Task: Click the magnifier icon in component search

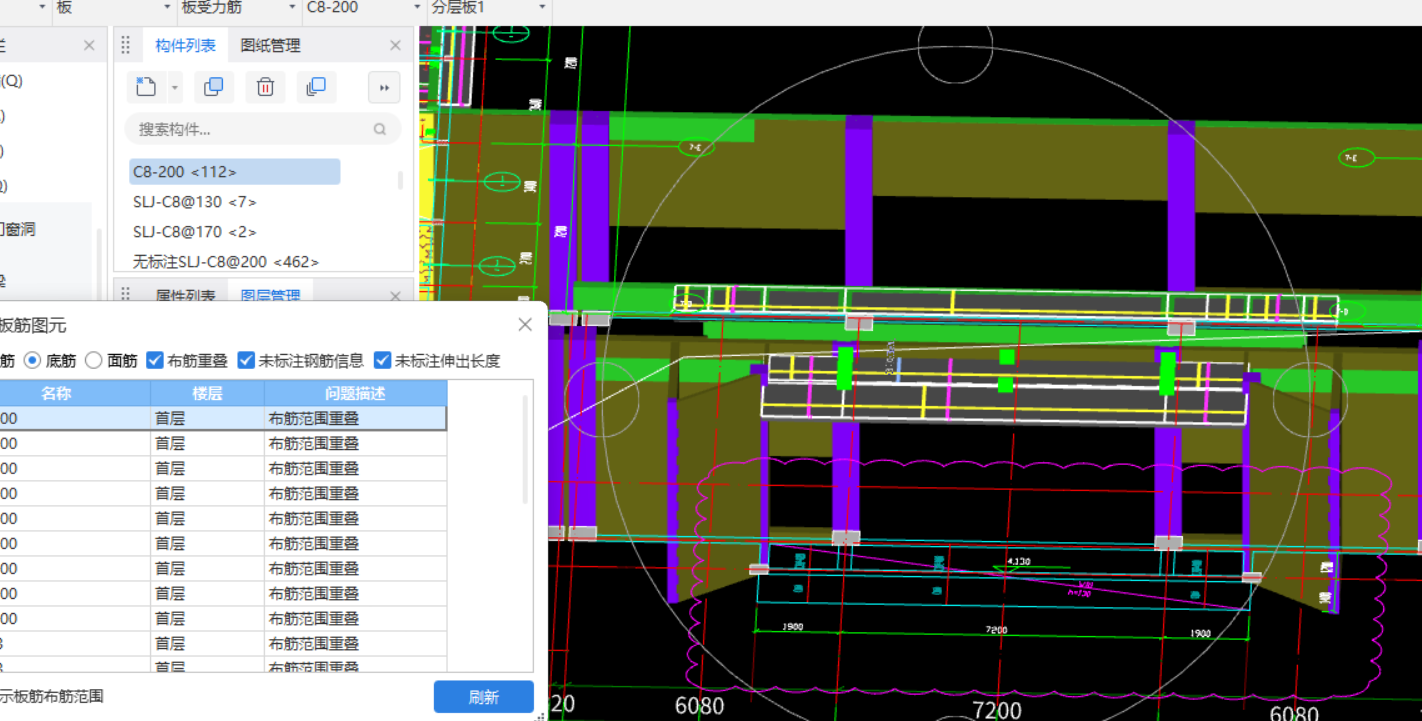Action: tap(380, 129)
